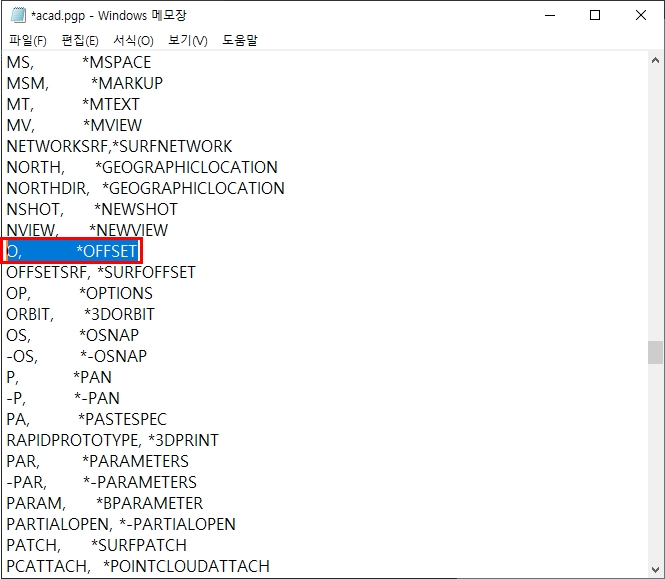Click the NSHOT, *NEWSHOT line
The height and width of the screenshot is (579, 665).
coord(92,209)
